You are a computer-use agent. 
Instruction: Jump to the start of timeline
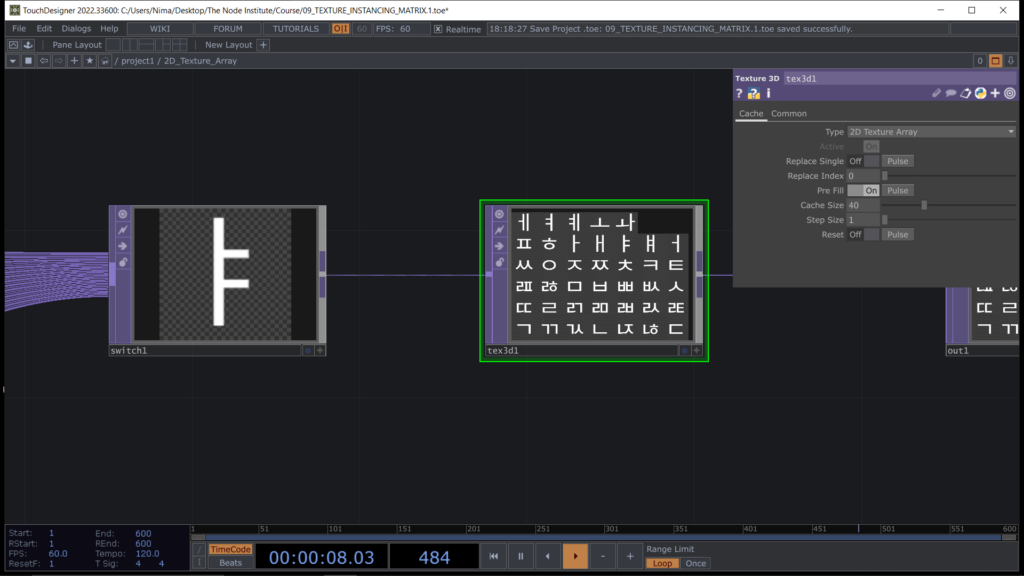coord(493,556)
